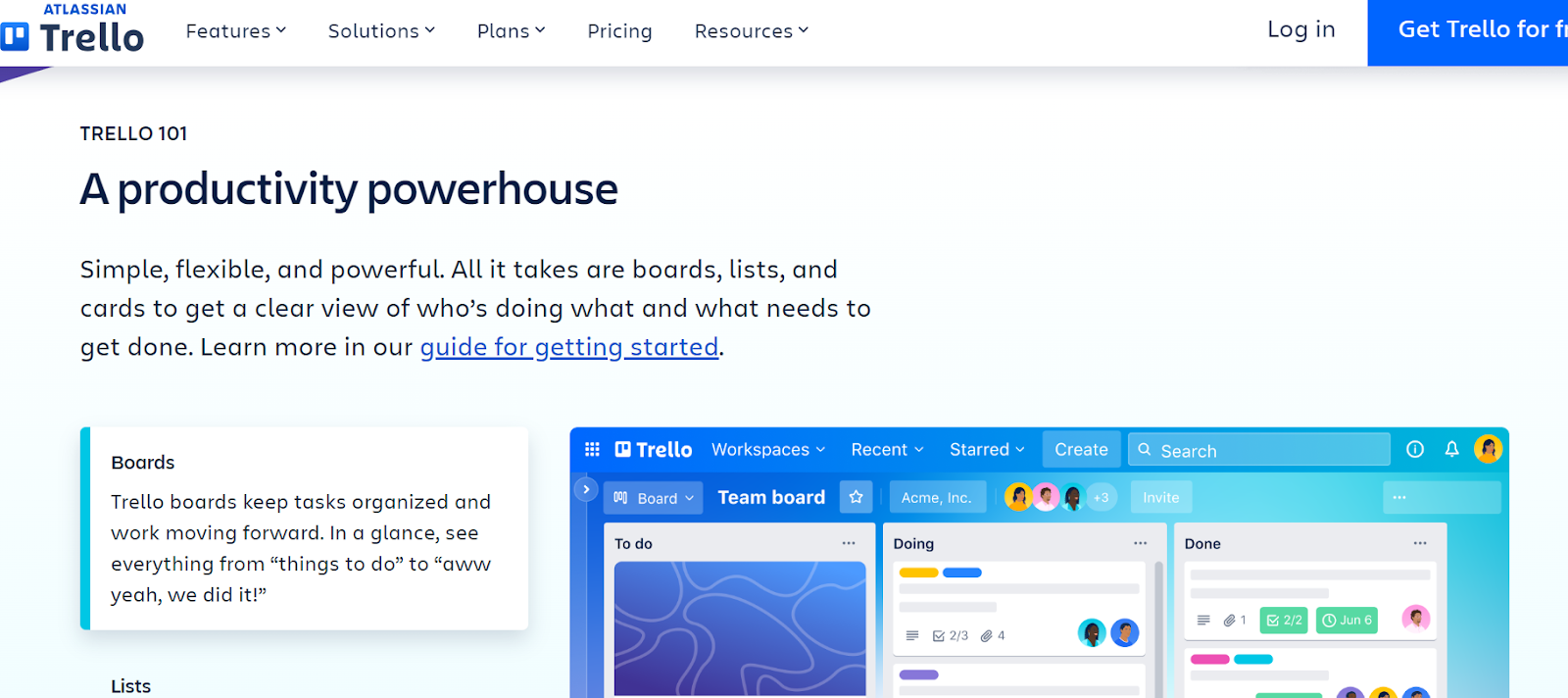Click the +3 more members badge
The height and width of the screenshot is (698, 1568).
tap(1102, 497)
